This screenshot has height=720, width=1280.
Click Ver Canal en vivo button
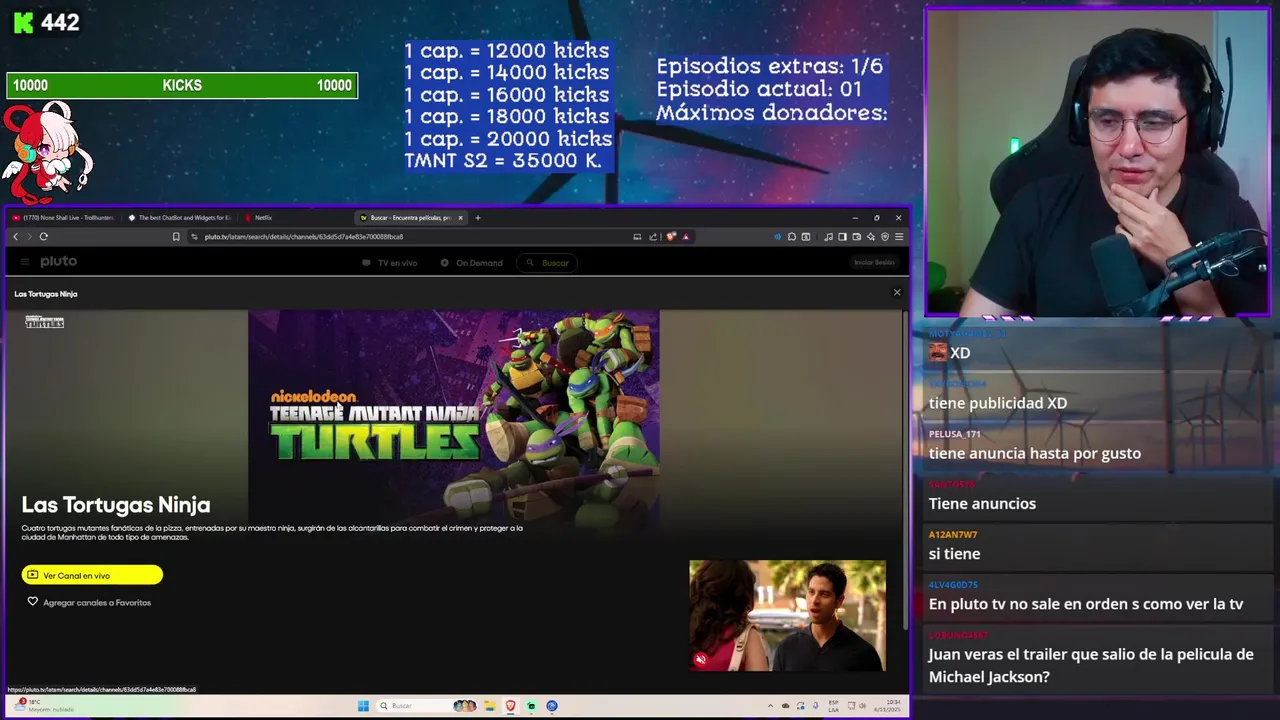click(x=92, y=575)
